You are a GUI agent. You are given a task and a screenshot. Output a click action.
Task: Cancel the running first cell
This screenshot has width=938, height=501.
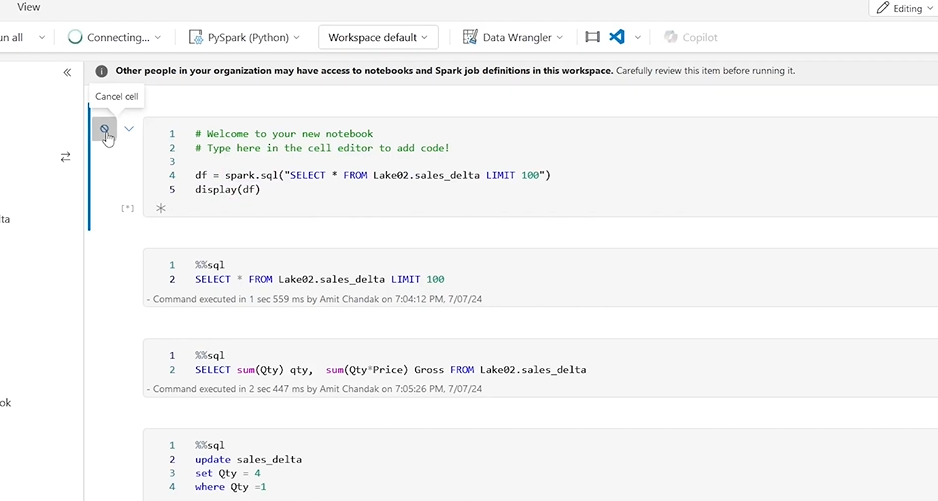click(x=105, y=129)
